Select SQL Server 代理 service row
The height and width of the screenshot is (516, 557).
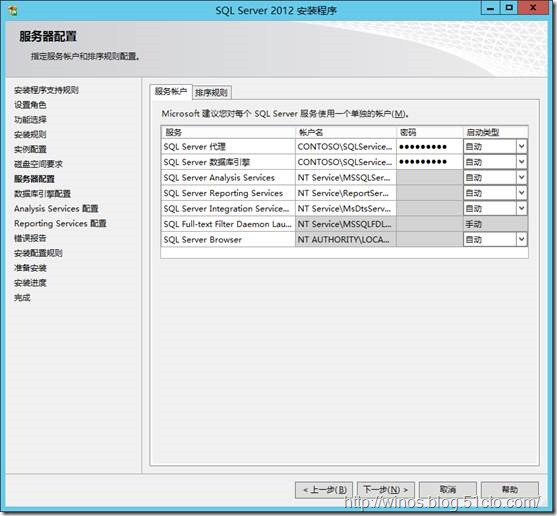tap(228, 146)
